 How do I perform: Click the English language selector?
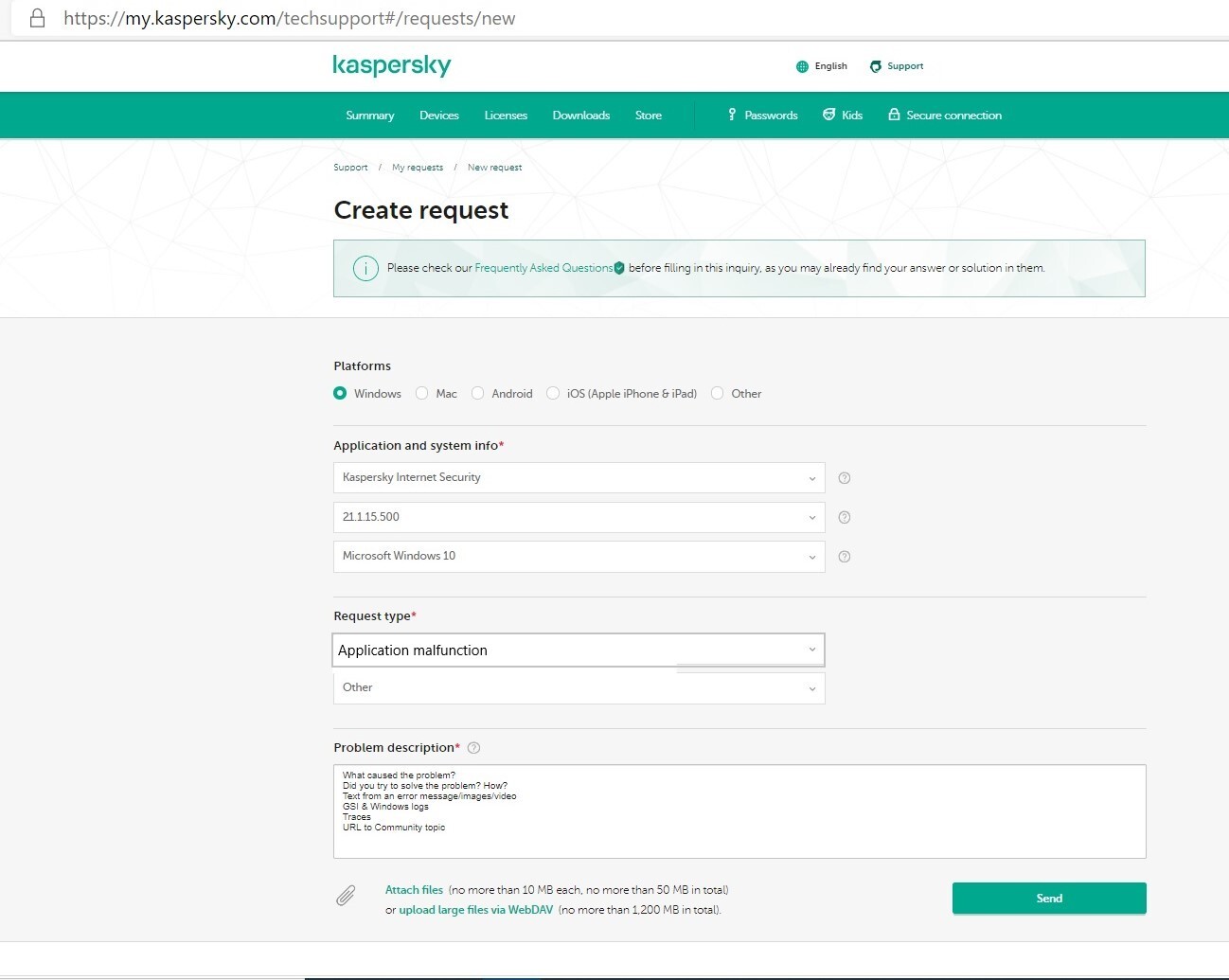click(x=822, y=66)
